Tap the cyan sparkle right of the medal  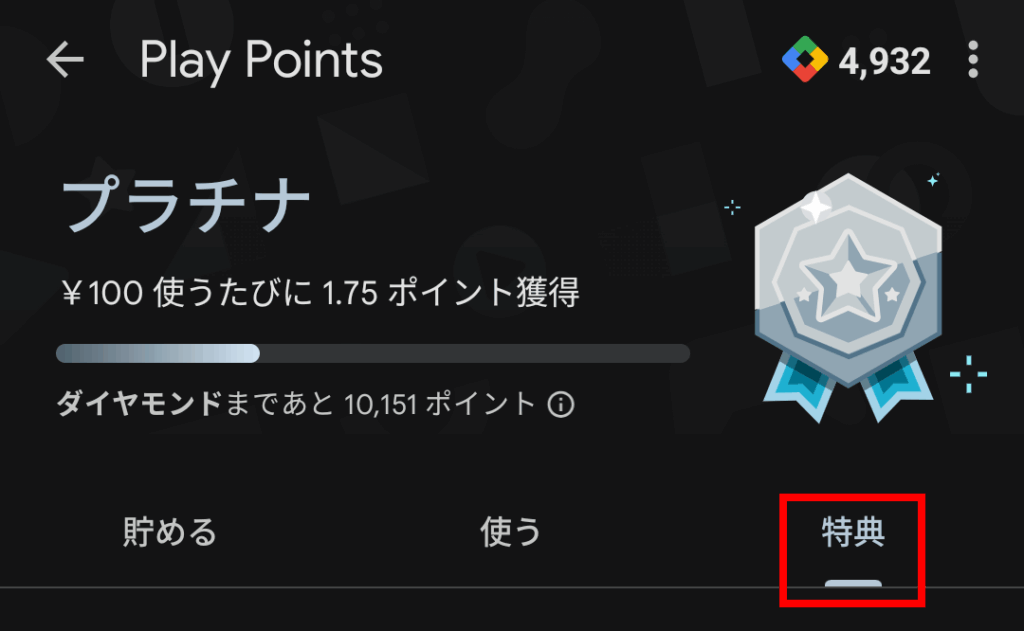pos(968,374)
